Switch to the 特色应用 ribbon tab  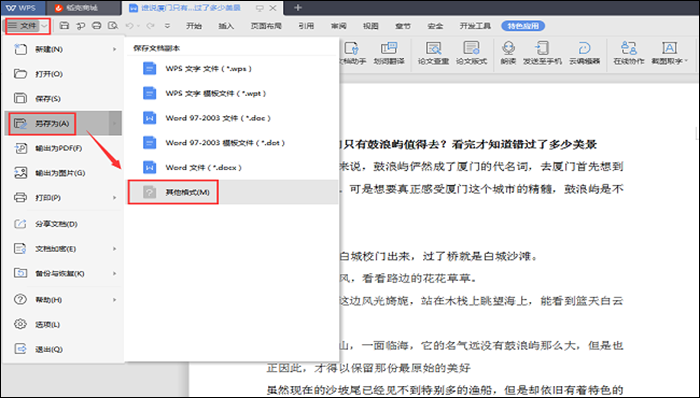pyautogui.click(x=523, y=26)
